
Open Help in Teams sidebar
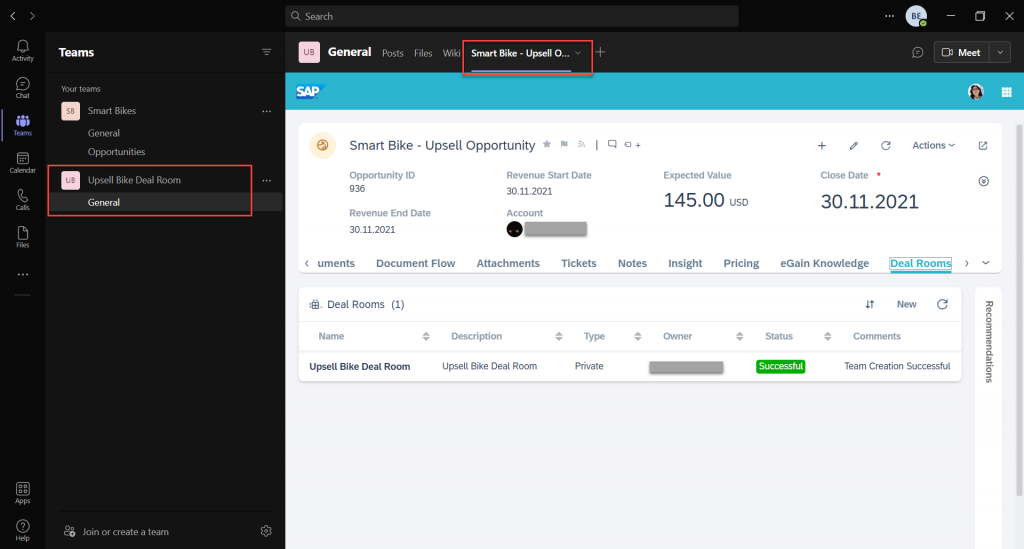point(22,530)
